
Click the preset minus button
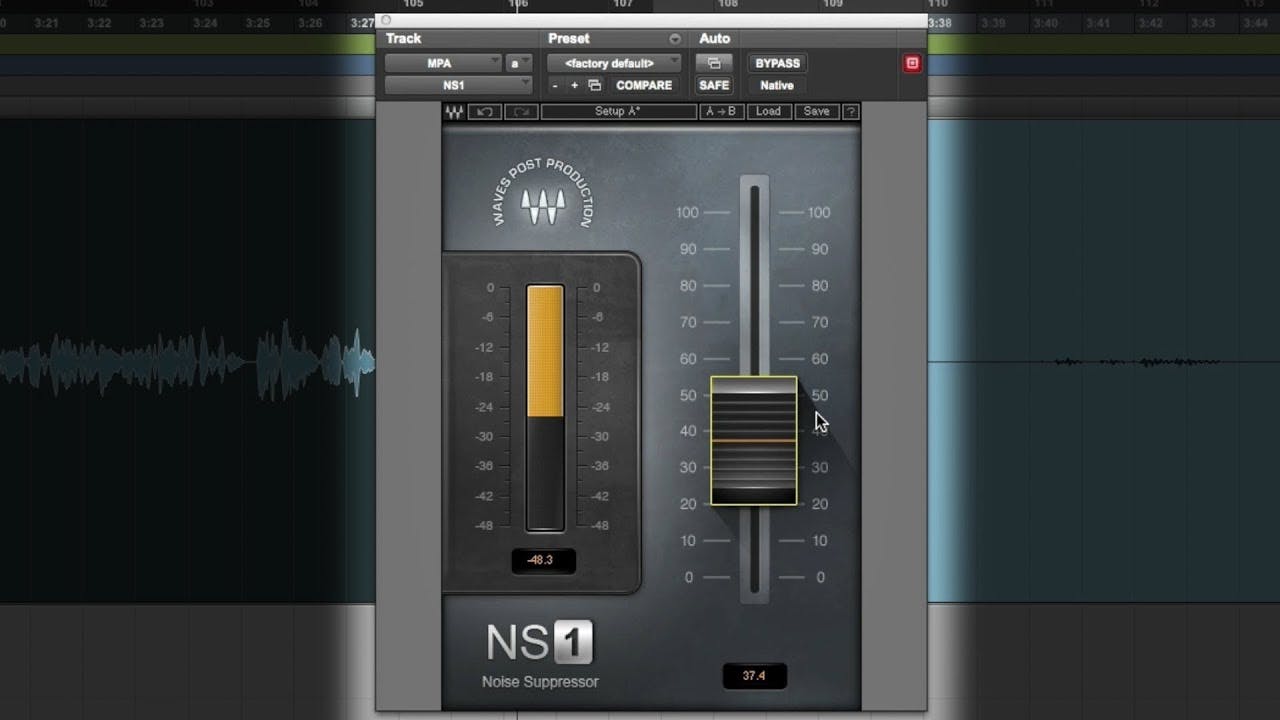pyautogui.click(x=555, y=86)
